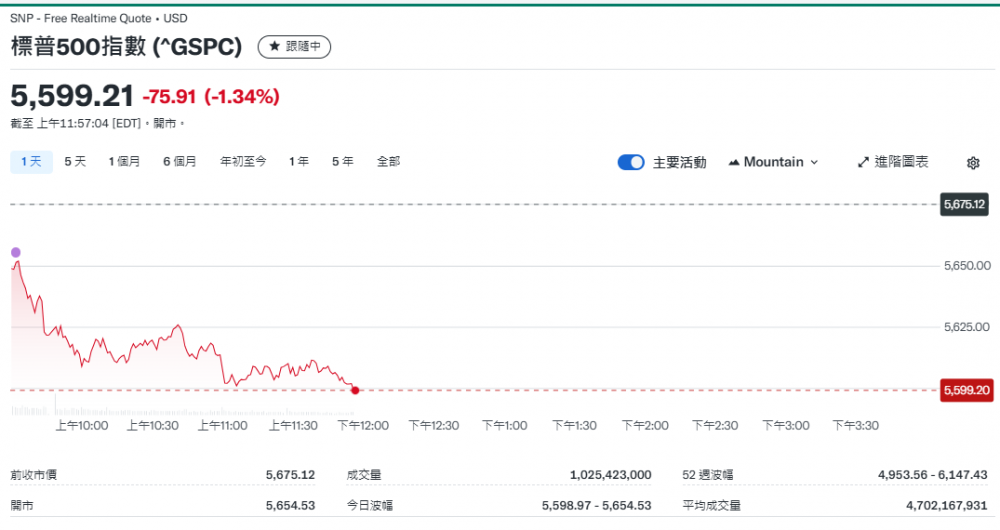
Task: Click the purple marker dot at chart start
Action: tap(15, 252)
